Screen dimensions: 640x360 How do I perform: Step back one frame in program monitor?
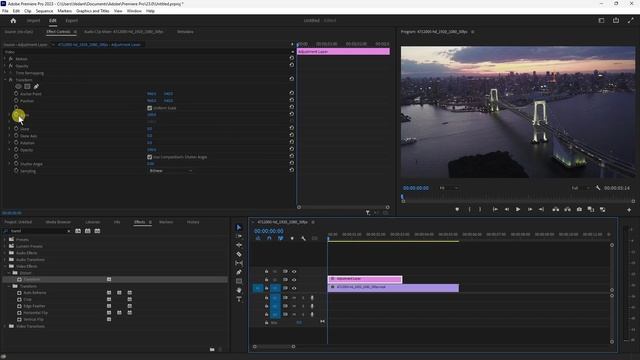coord(507,209)
